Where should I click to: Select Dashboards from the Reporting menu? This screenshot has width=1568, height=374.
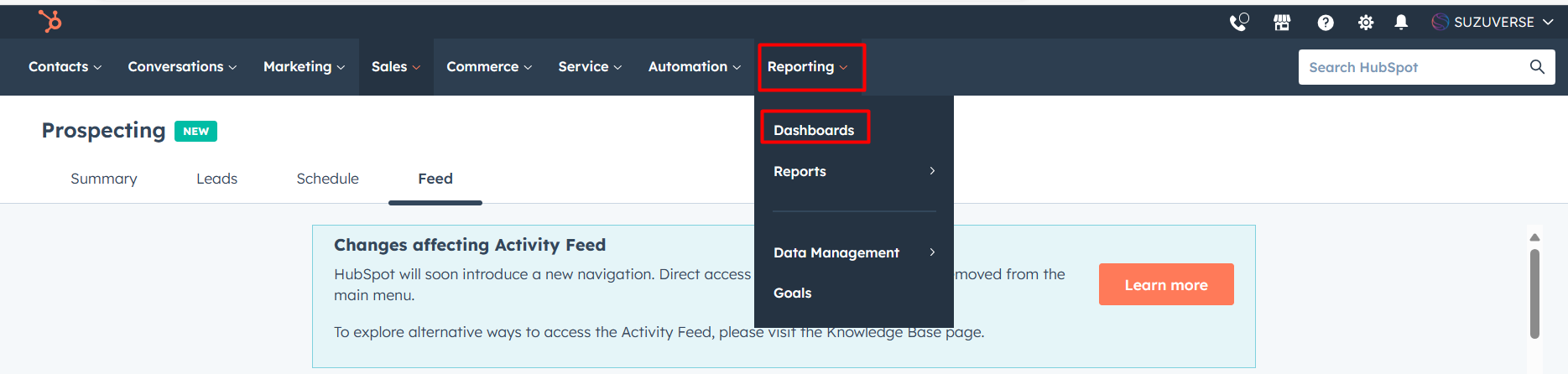[x=814, y=130]
